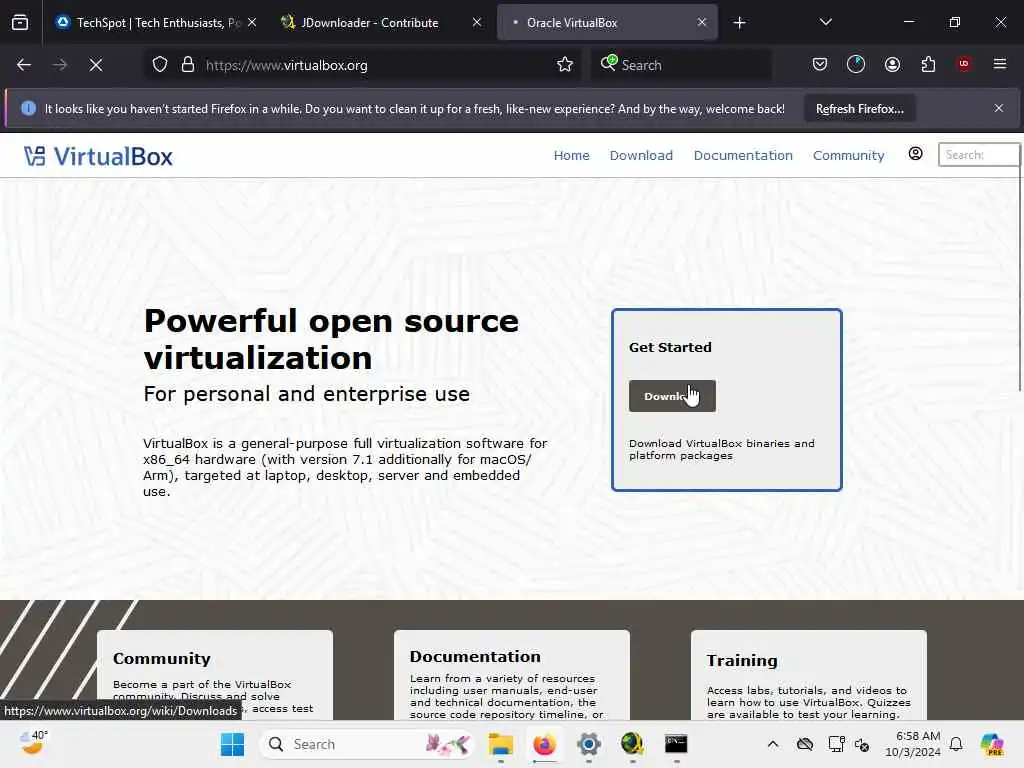
Task: Click the VirtualBox logo
Action: coord(98,156)
